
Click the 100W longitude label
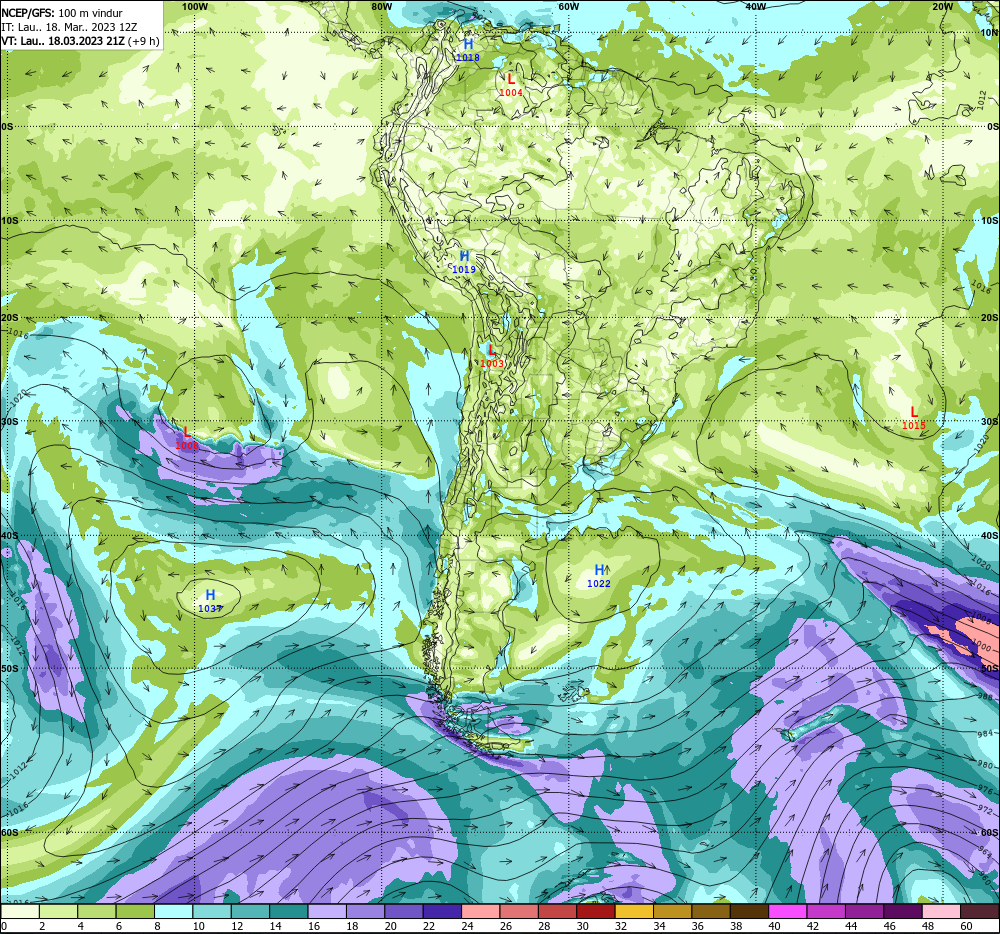[195, 6]
